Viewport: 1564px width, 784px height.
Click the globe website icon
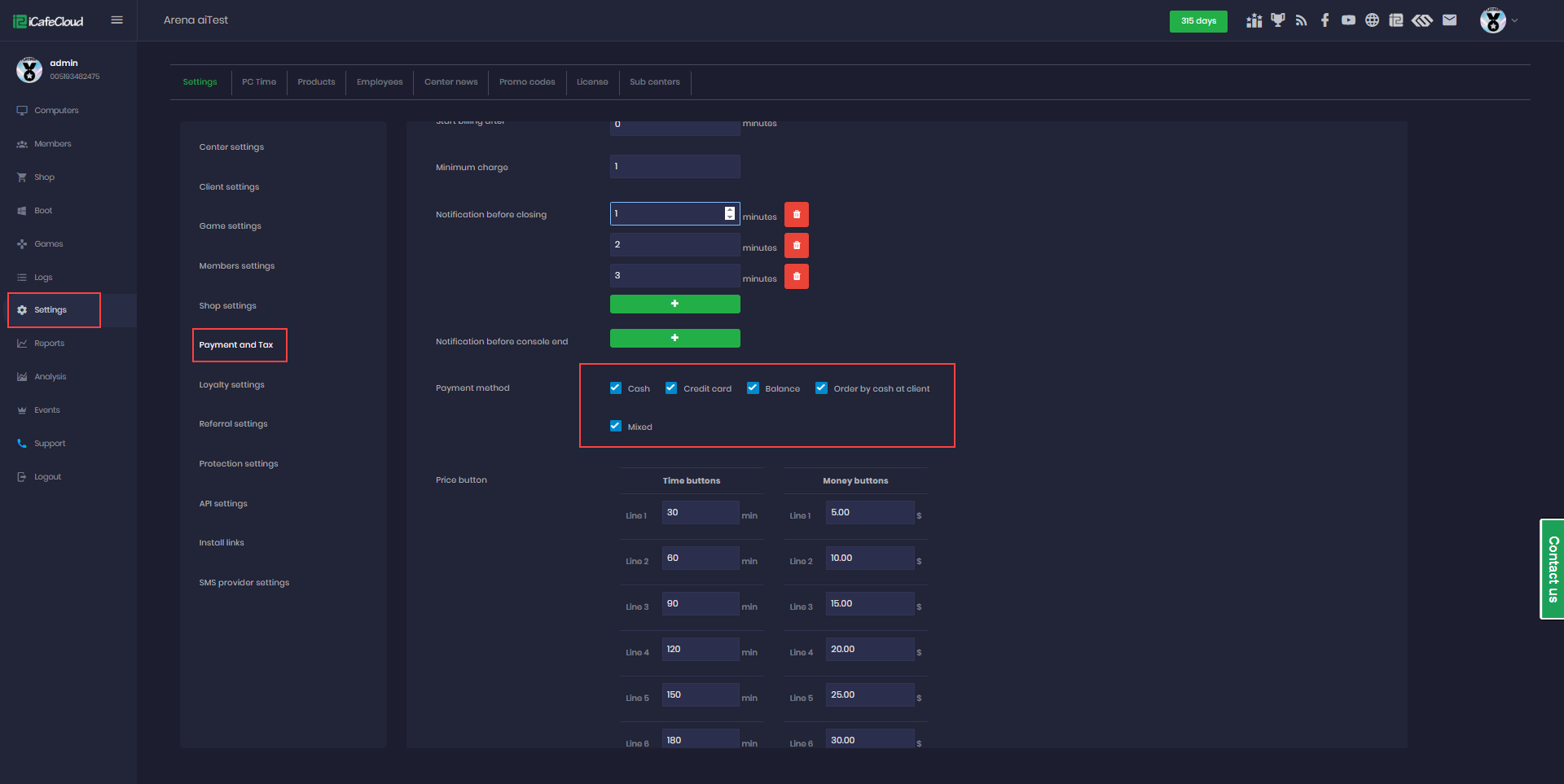click(x=1372, y=20)
